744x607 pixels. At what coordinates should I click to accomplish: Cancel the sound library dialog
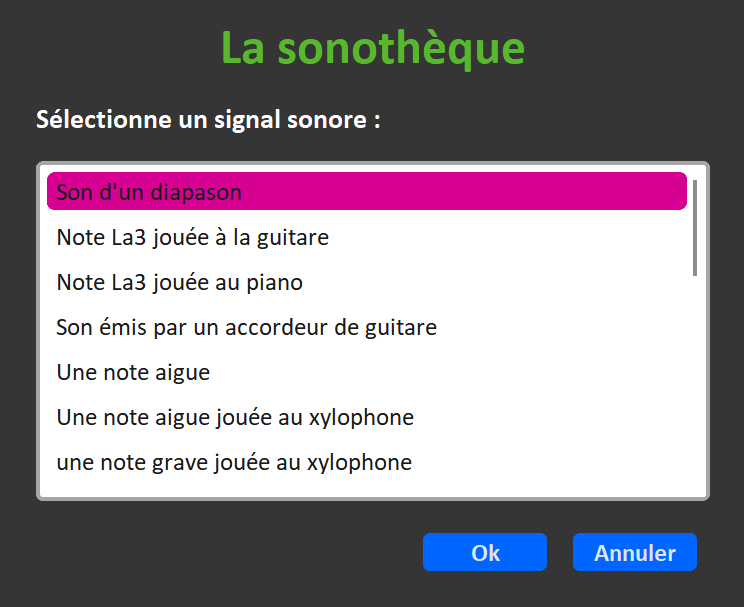tap(635, 553)
